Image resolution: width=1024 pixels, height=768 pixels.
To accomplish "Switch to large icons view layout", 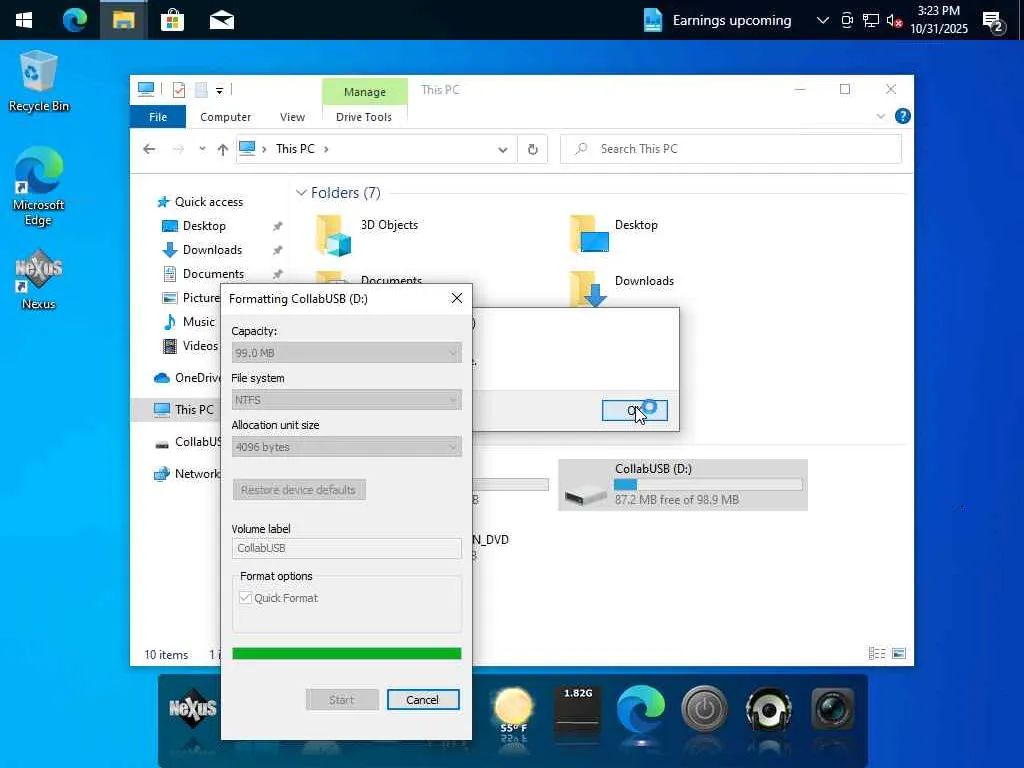I will click(x=899, y=654).
